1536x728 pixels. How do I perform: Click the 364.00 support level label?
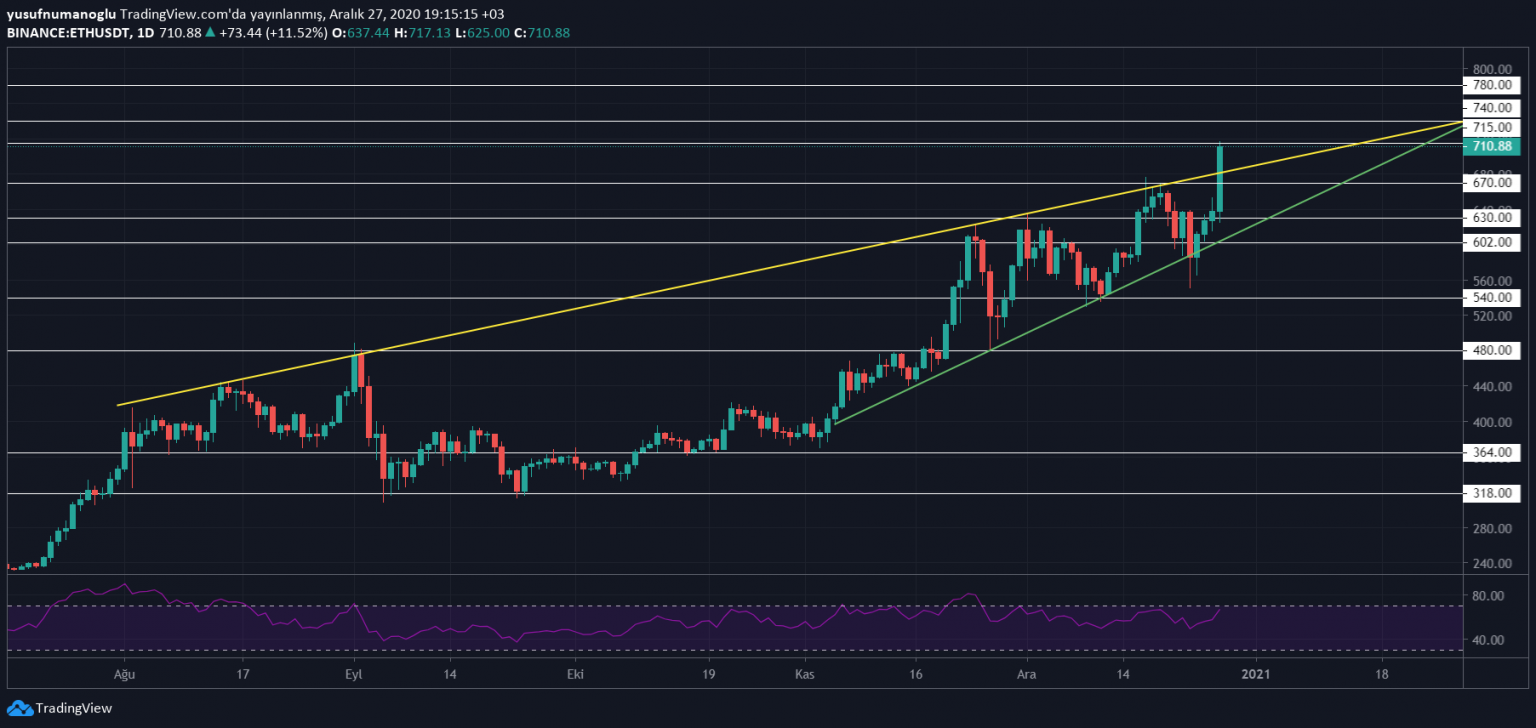pyautogui.click(x=1490, y=453)
